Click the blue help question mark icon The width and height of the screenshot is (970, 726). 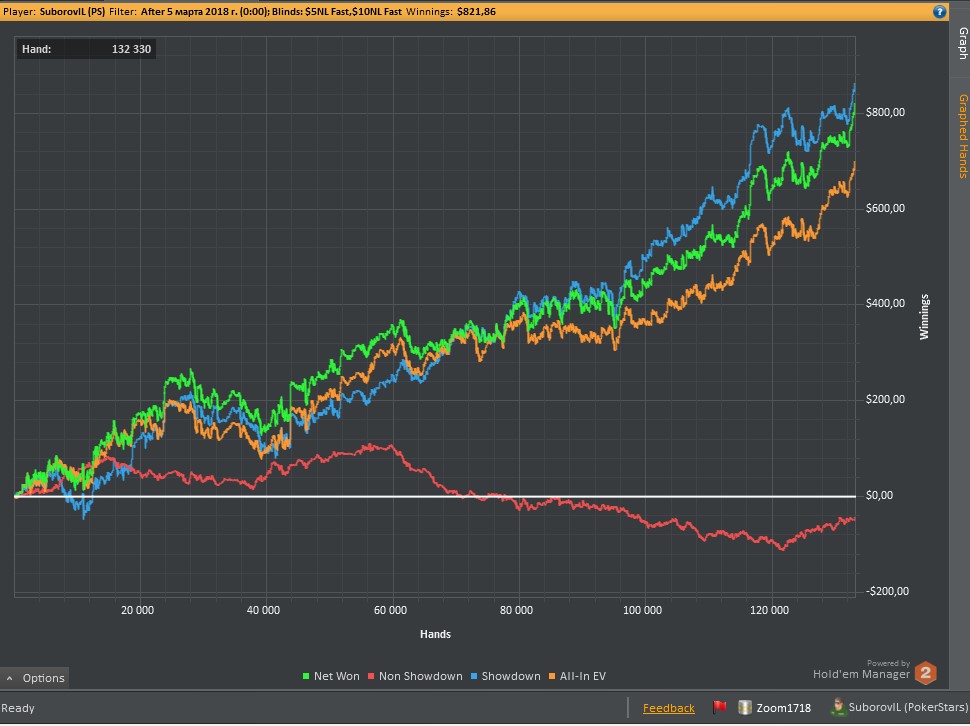pyautogui.click(x=939, y=12)
